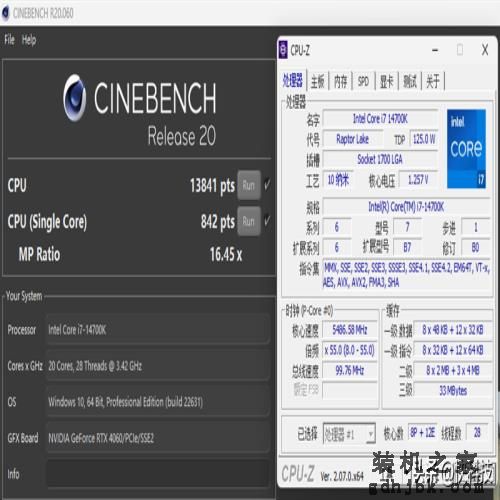The height and width of the screenshot is (500, 500).
Task: Switch to the 内存 tab in CPU-Z
Action: [341, 81]
